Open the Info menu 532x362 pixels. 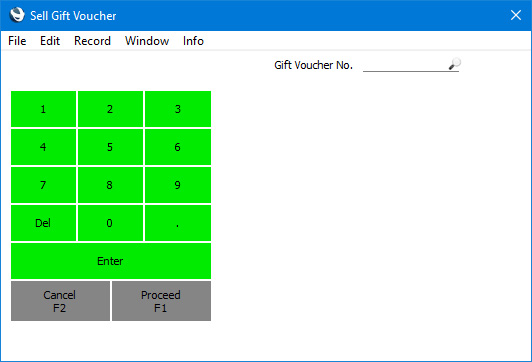click(x=193, y=41)
